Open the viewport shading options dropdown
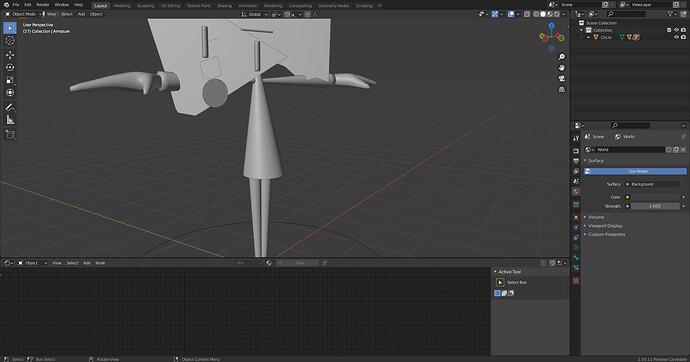Viewport: 690px width, 362px height. point(564,14)
